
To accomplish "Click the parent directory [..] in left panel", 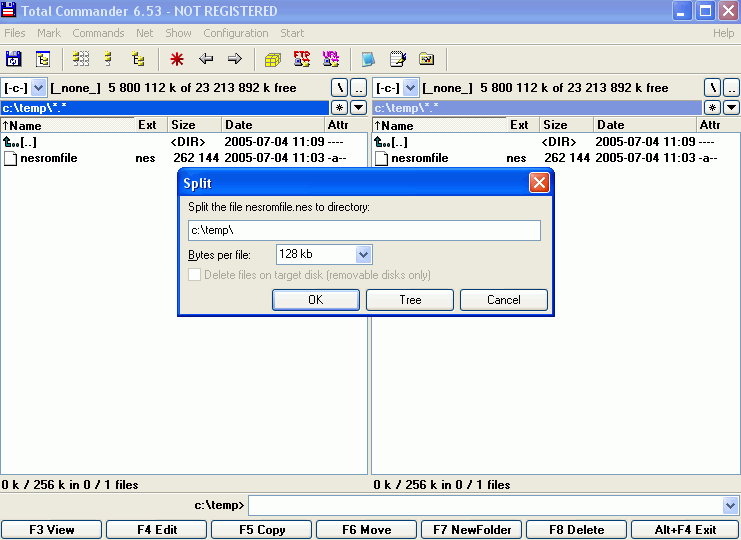I will [x=20, y=142].
